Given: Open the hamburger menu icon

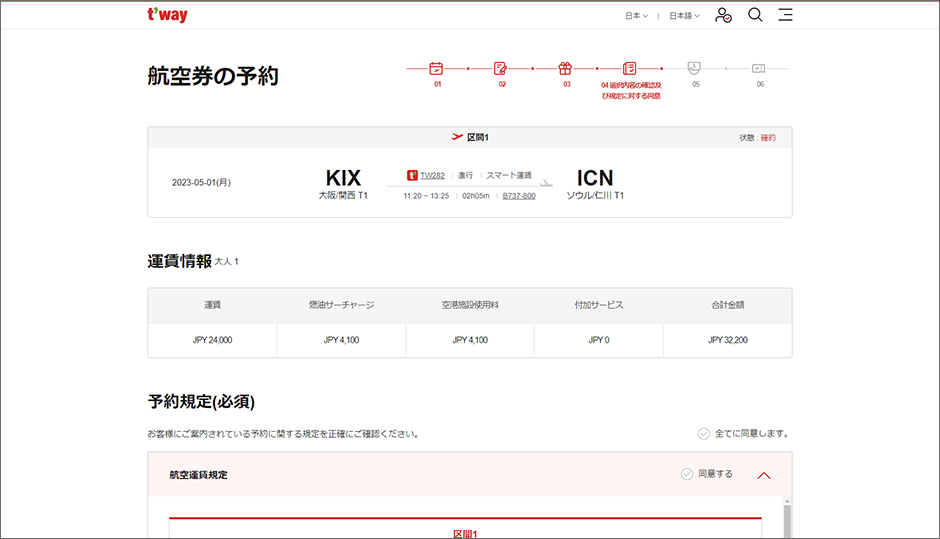Looking at the screenshot, I should [785, 15].
